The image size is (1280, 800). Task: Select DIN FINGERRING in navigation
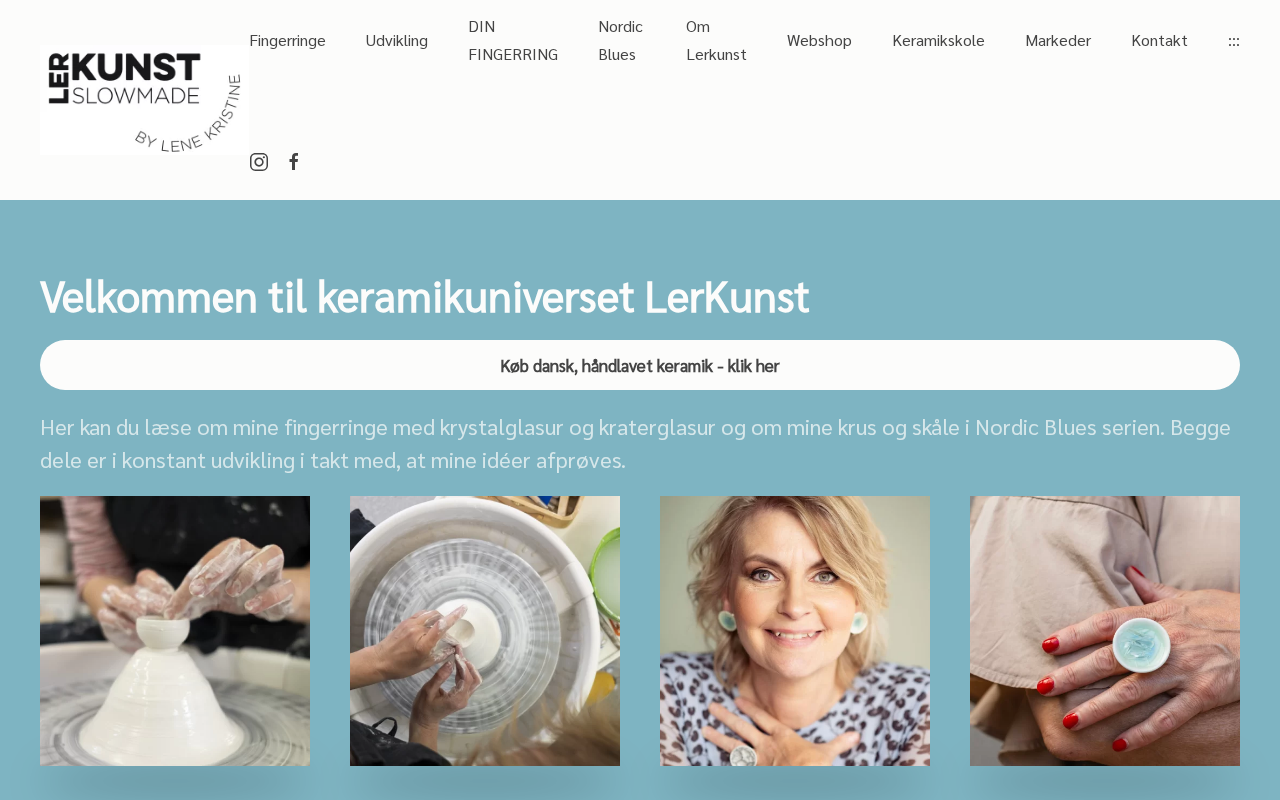coord(513,40)
